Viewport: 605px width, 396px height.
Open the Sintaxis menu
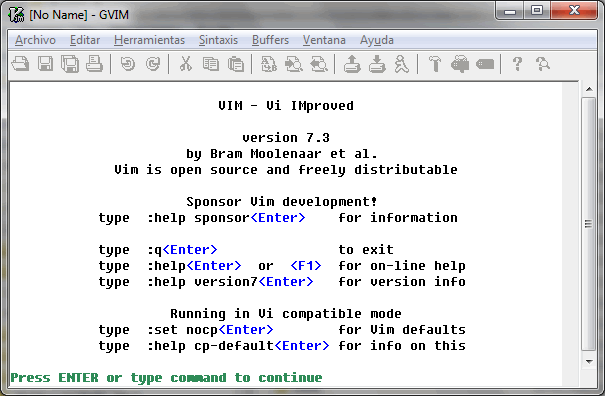coord(218,40)
